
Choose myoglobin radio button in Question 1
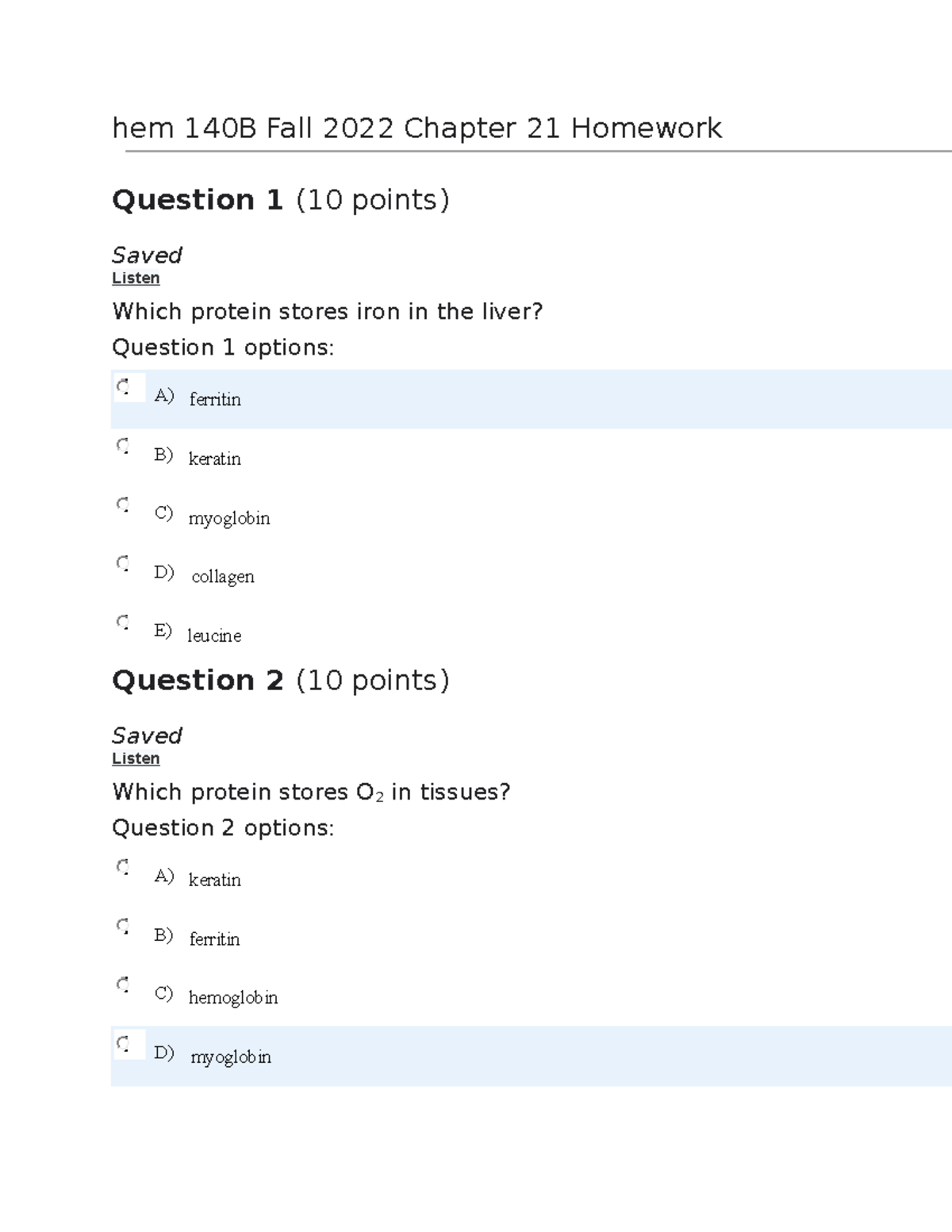coord(123,505)
